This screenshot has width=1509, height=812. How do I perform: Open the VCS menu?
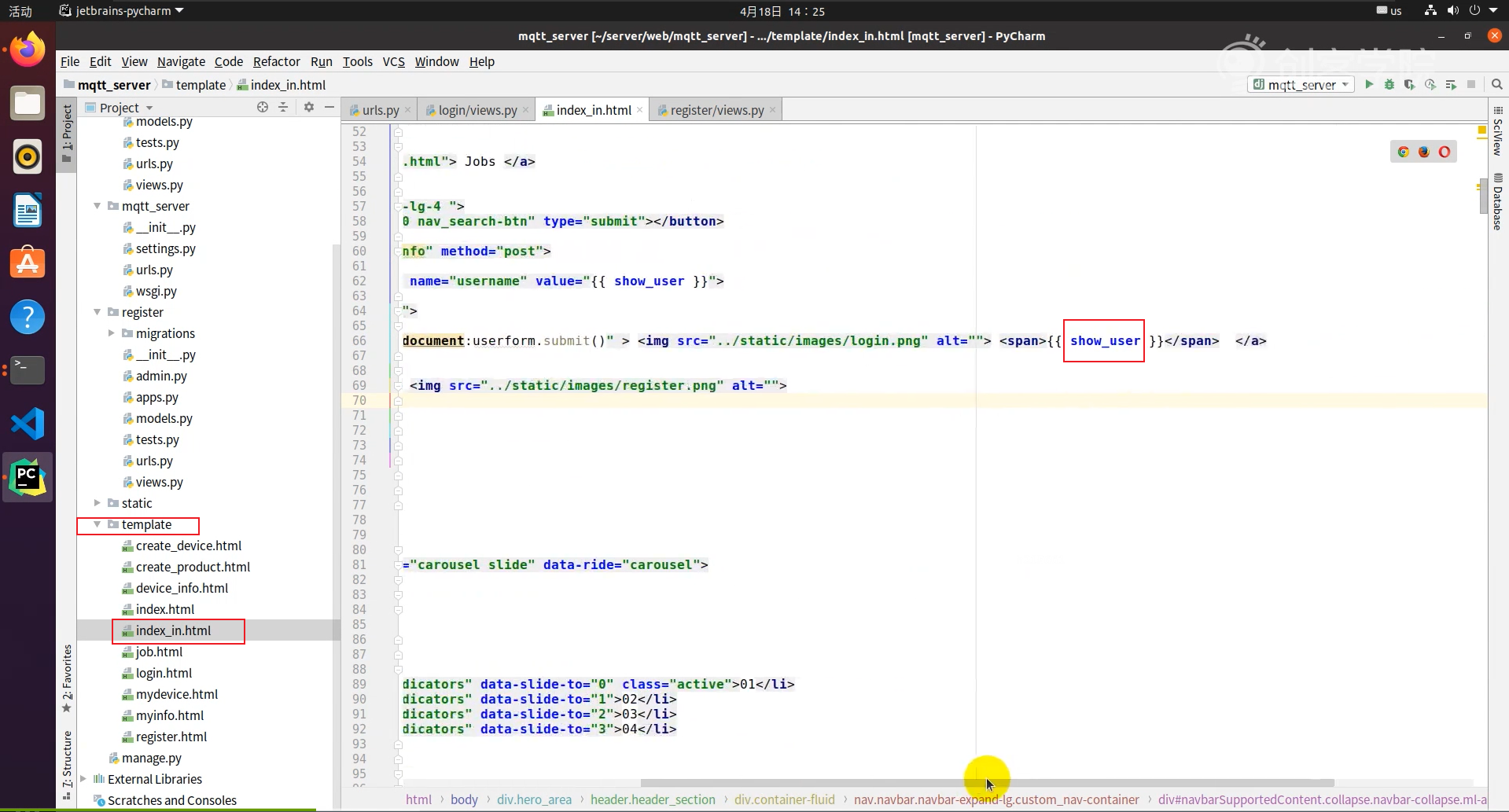pyautogui.click(x=393, y=61)
